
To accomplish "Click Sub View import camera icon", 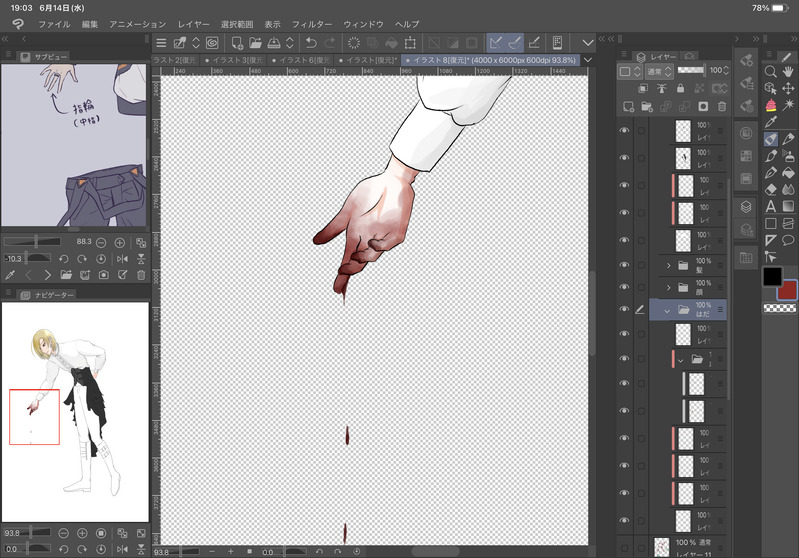I will click(103, 275).
